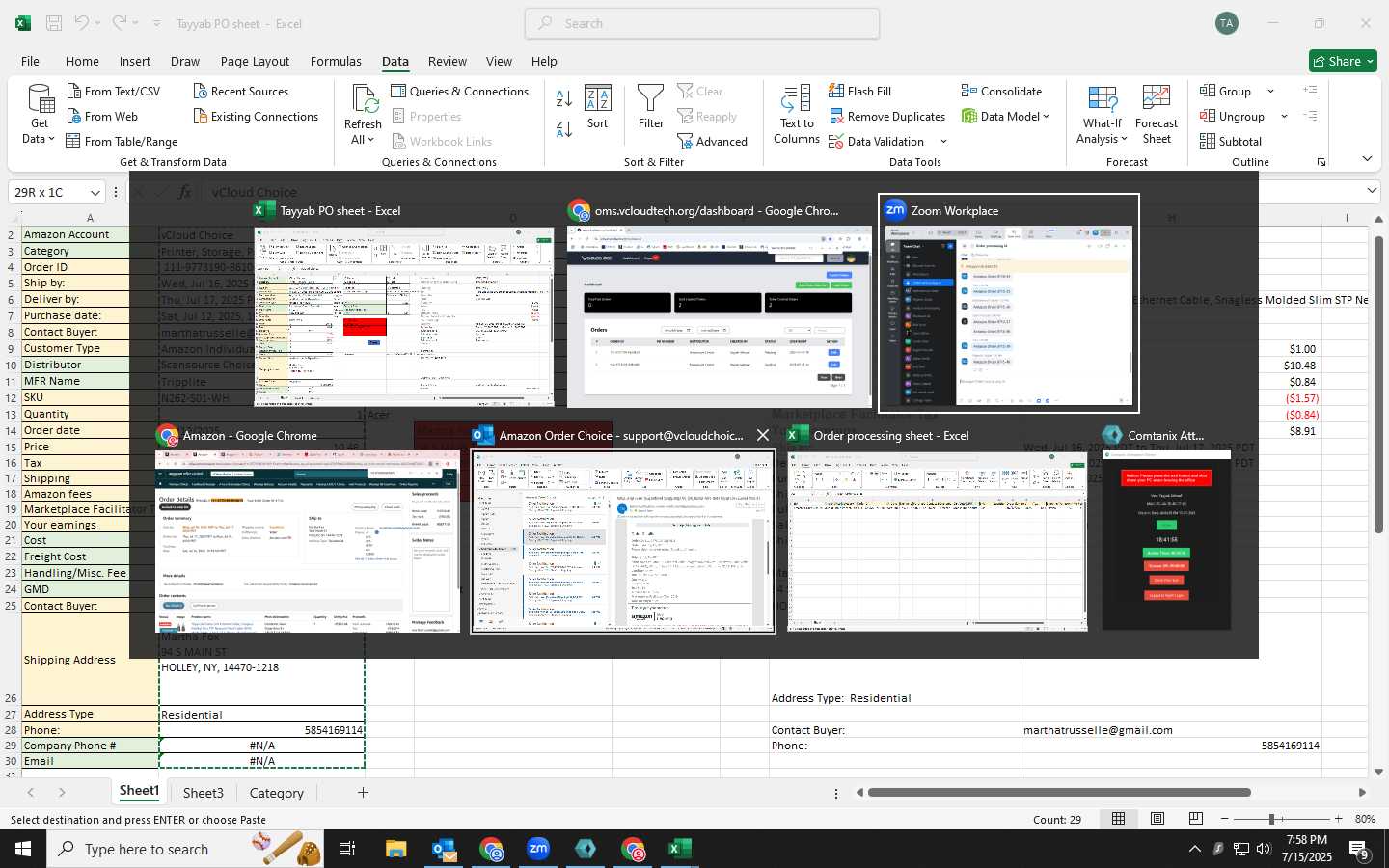Toggle the Filter funnel
1389x868 pixels.
pos(651,107)
